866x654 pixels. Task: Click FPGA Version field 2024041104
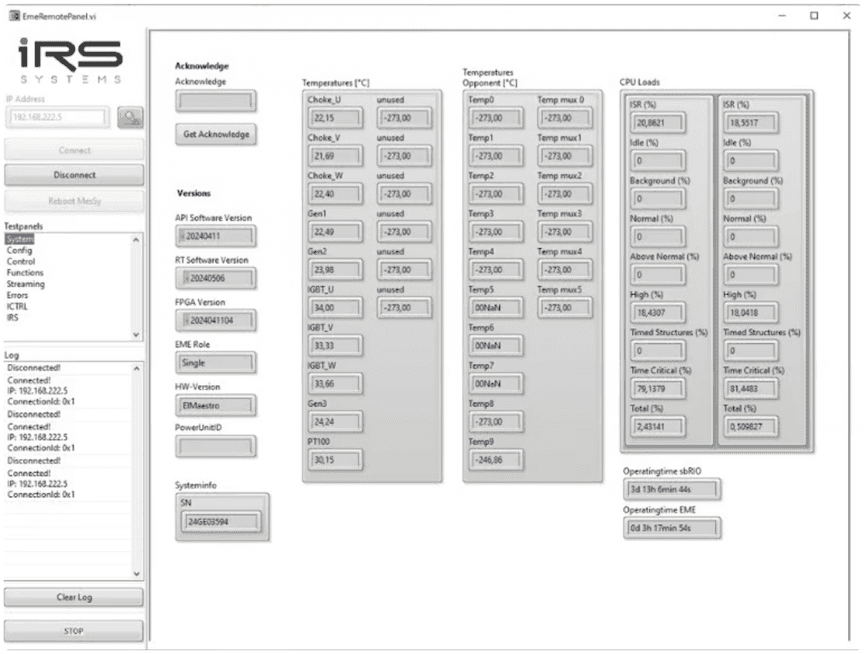coord(216,320)
